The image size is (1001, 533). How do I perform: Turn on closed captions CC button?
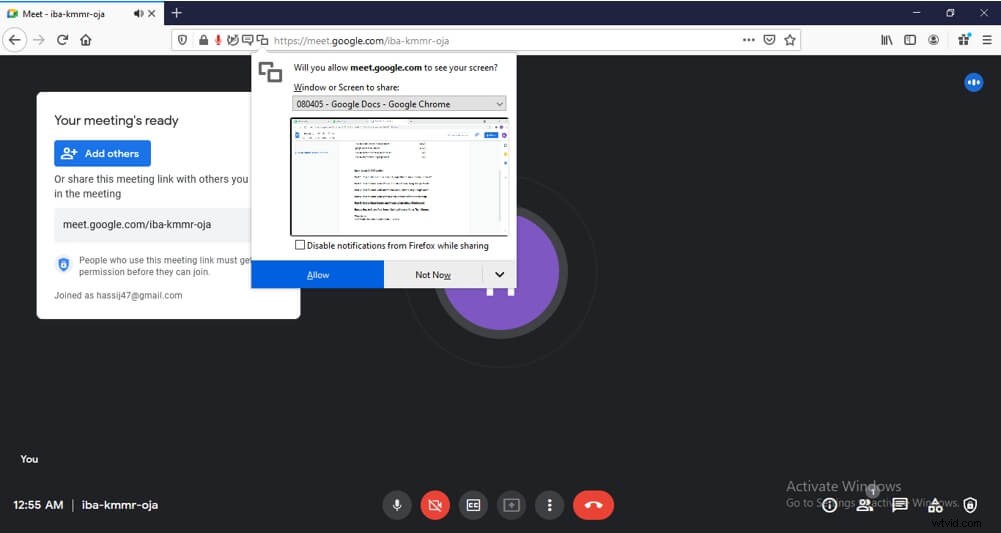click(x=473, y=505)
